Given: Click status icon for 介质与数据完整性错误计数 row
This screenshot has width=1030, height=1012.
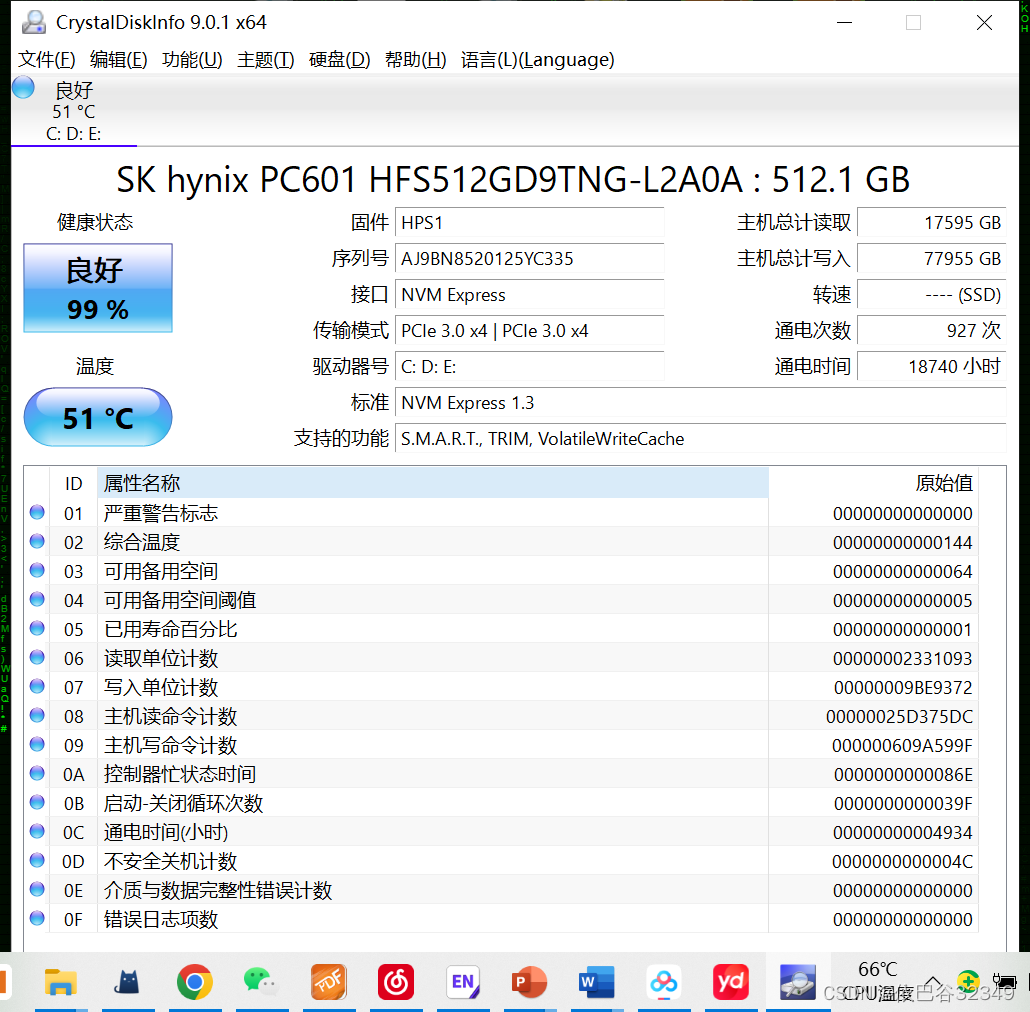Looking at the screenshot, I should (37, 889).
